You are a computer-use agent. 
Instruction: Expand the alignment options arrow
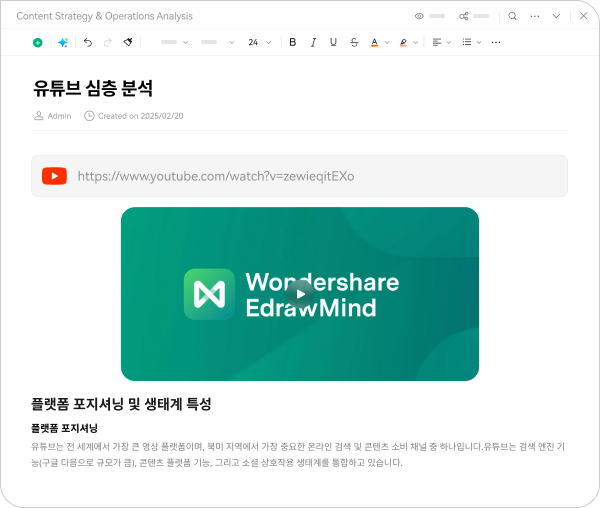pos(449,42)
